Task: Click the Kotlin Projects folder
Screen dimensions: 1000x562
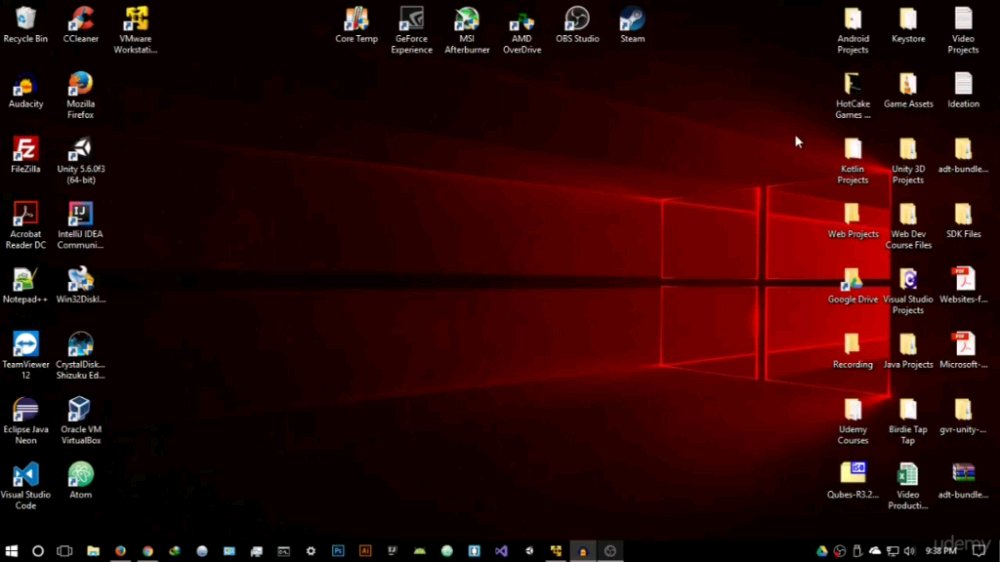Action: click(853, 161)
